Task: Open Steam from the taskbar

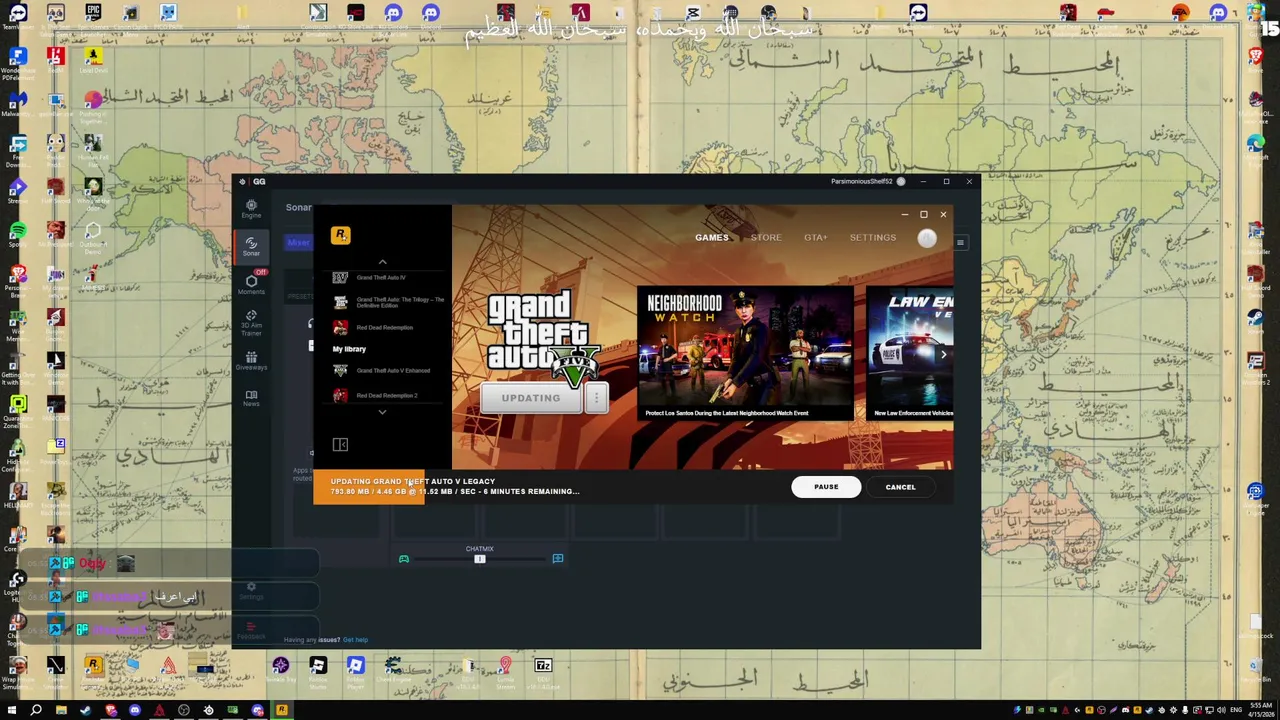Action: click(85, 710)
